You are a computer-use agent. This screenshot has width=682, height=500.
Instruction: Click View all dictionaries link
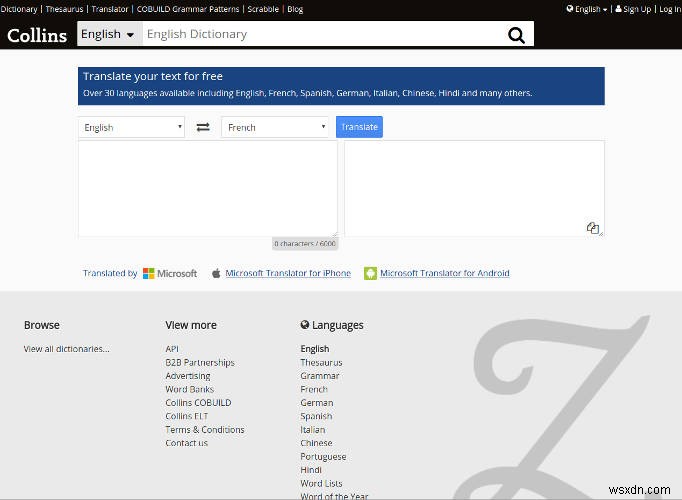pyautogui.click(x=67, y=349)
